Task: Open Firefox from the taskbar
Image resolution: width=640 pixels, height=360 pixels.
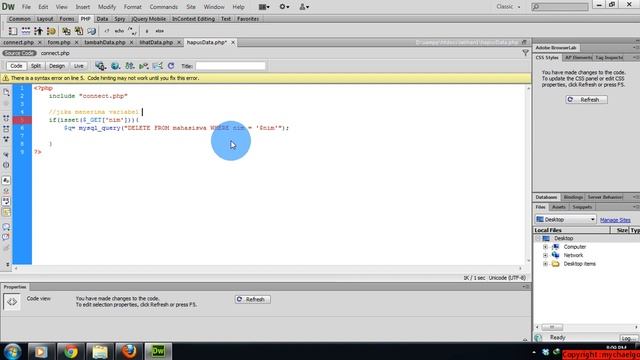Action: pos(129,351)
